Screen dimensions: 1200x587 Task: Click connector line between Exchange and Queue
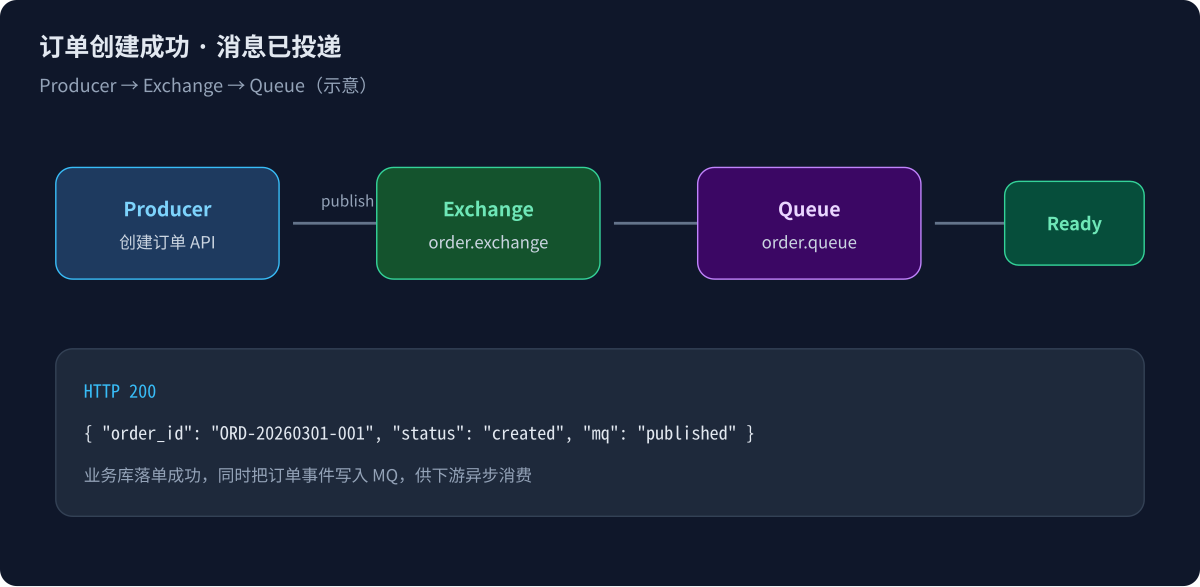click(x=655, y=223)
